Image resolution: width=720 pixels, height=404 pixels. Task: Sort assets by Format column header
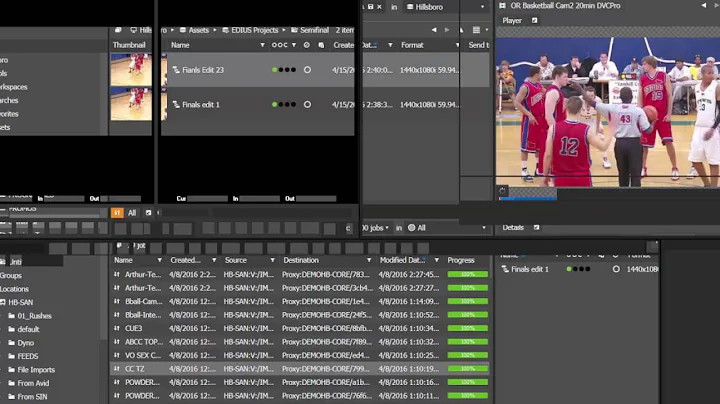click(412, 45)
